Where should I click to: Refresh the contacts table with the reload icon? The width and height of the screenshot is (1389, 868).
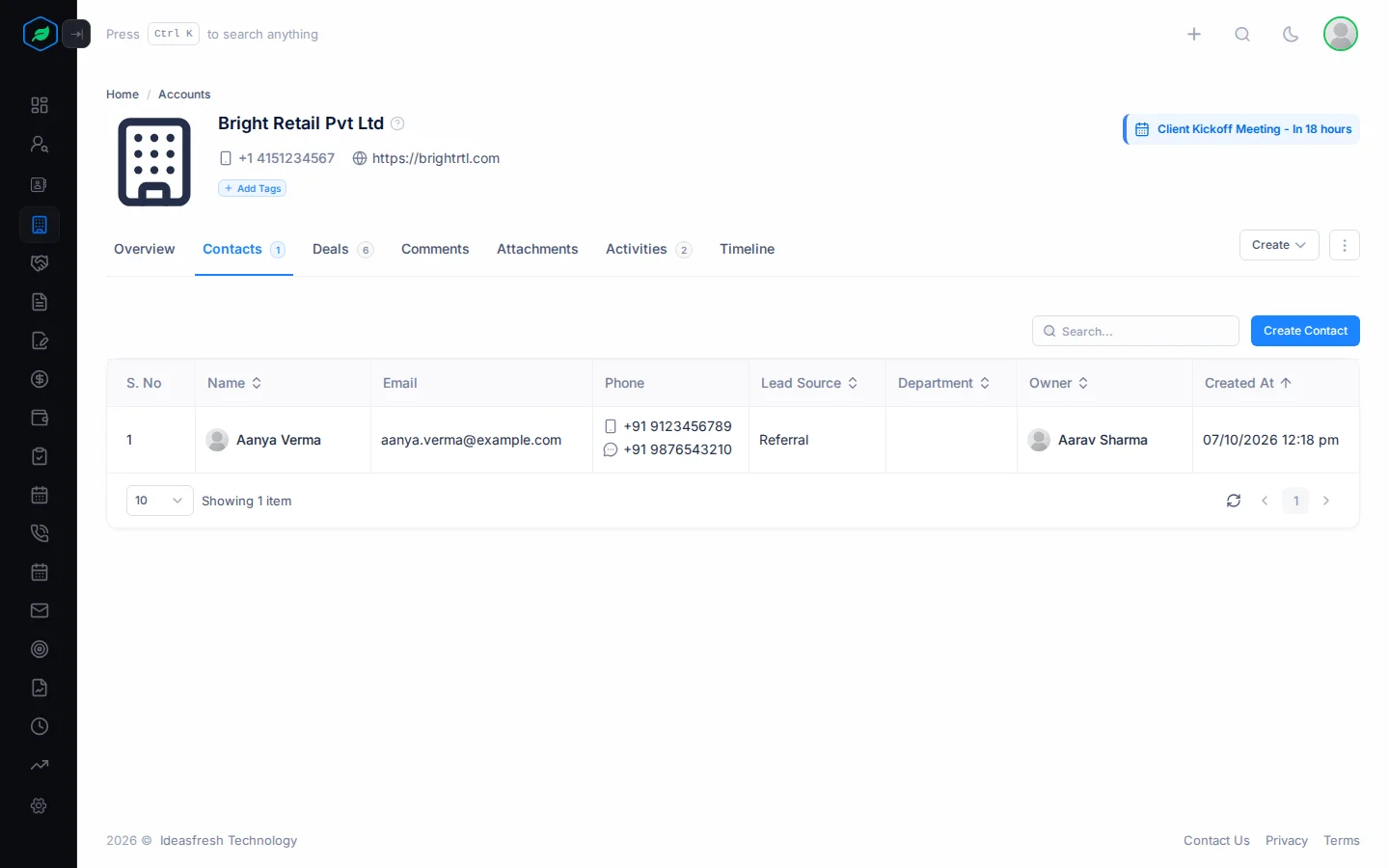click(1234, 501)
